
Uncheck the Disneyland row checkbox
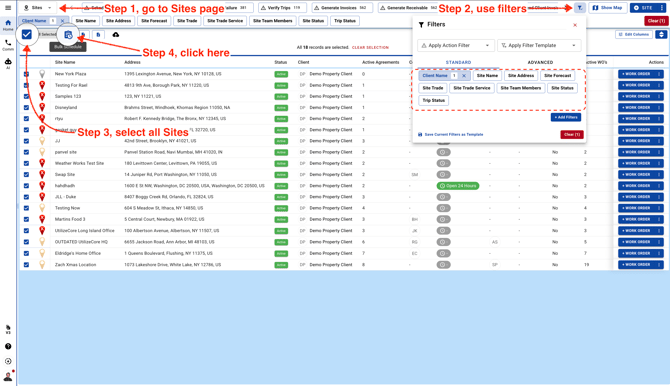point(26,107)
